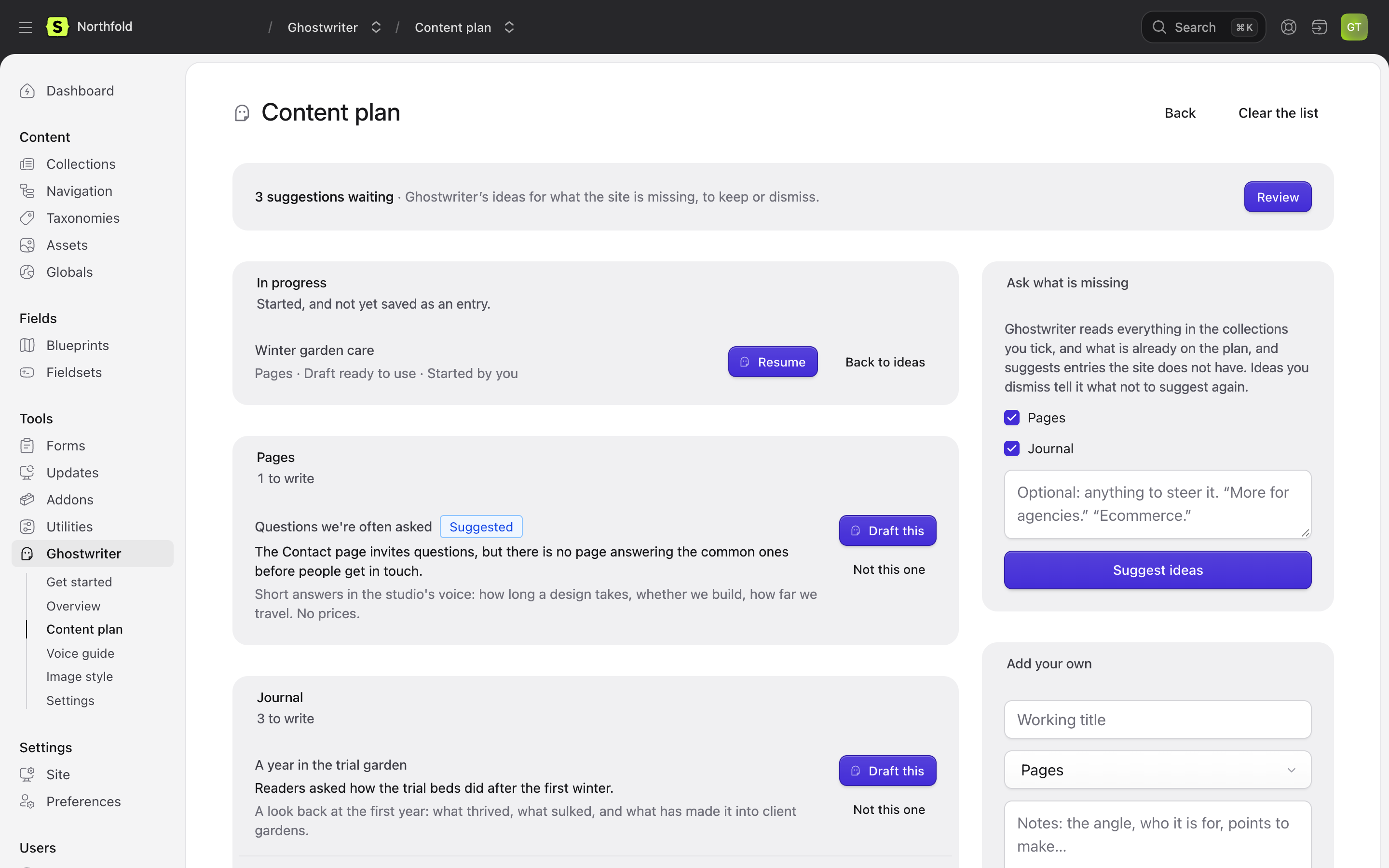Click the Navigation sidebar icon
This screenshot has width=1389, height=868.
(x=27, y=191)
